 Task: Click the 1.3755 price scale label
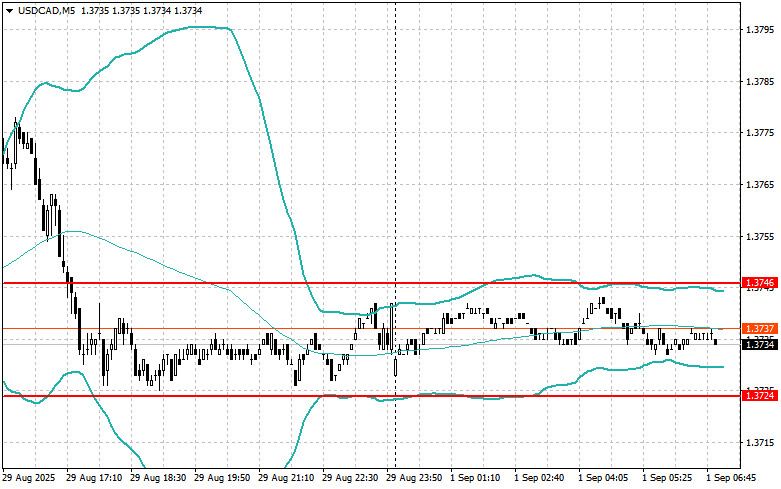tap(760, 236)
